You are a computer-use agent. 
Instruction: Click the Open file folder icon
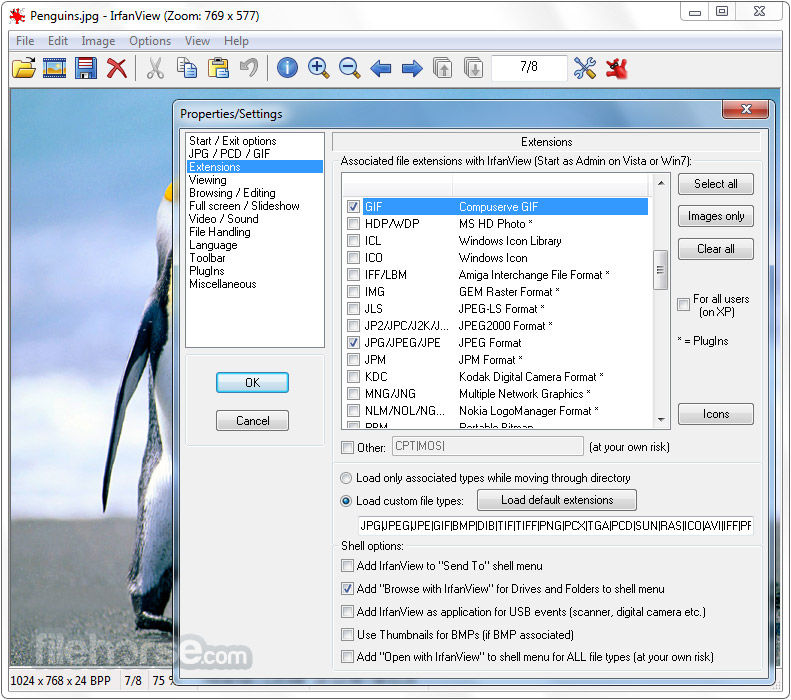pos(24,68)
